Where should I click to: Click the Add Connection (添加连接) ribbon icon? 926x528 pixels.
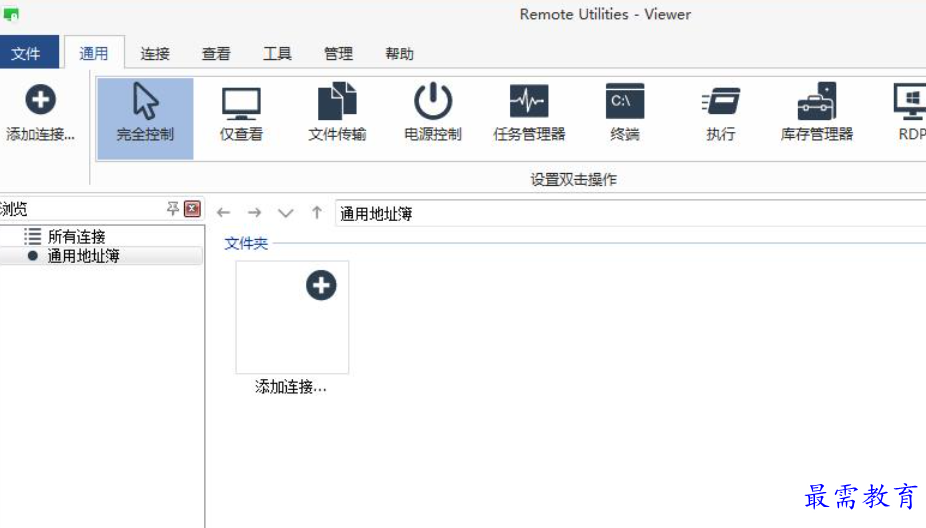coord(40,113)
